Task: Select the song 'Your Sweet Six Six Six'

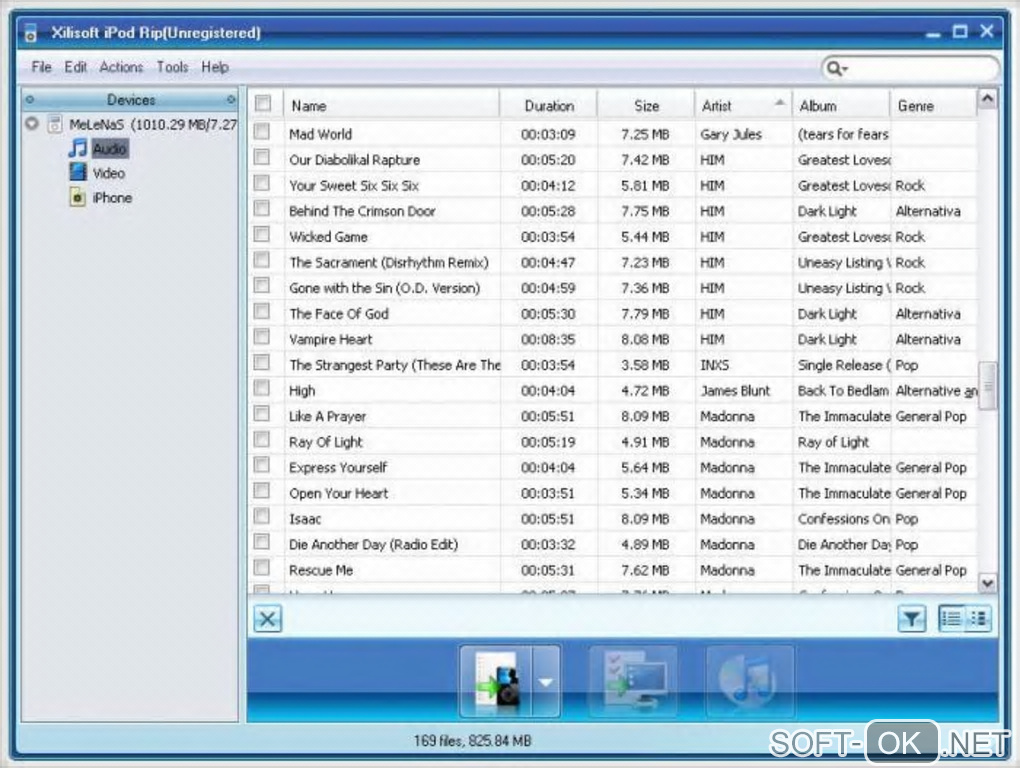Action: point(354,185)
